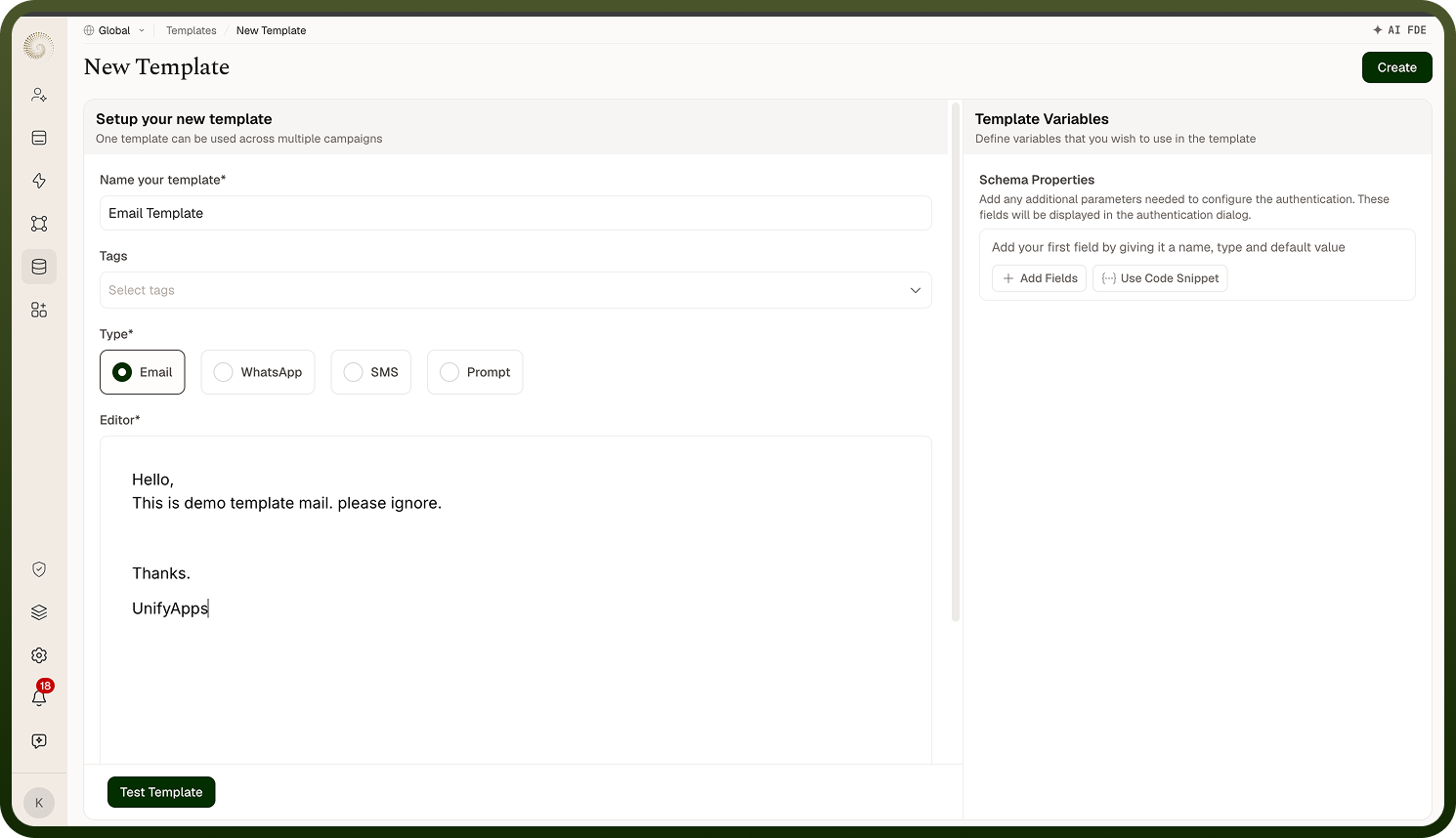Expand the Global workspace chevron
Viewport: 1456px width, 838px height.
point(142,30)
